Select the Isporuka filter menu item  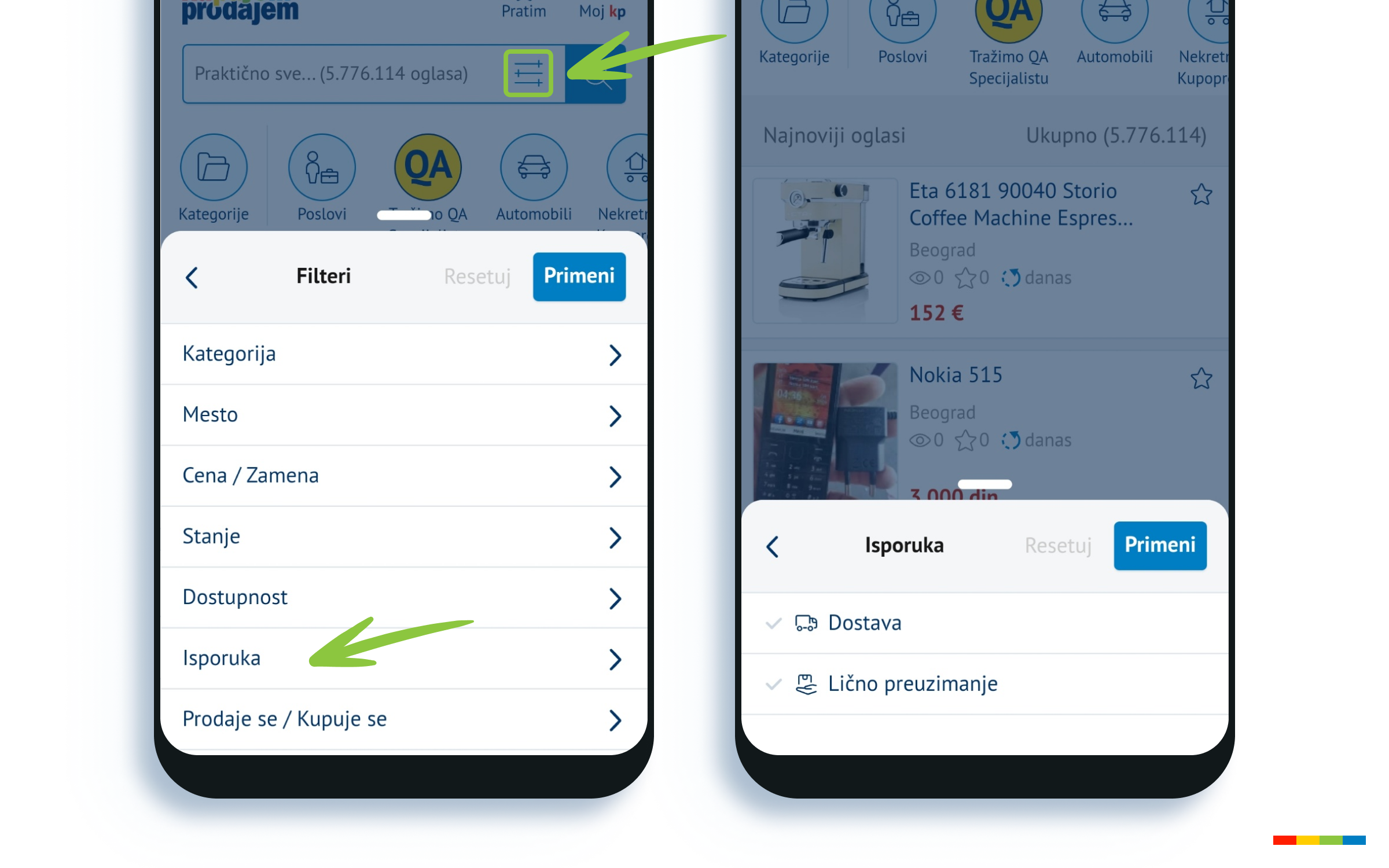click(x=401, y=659)
